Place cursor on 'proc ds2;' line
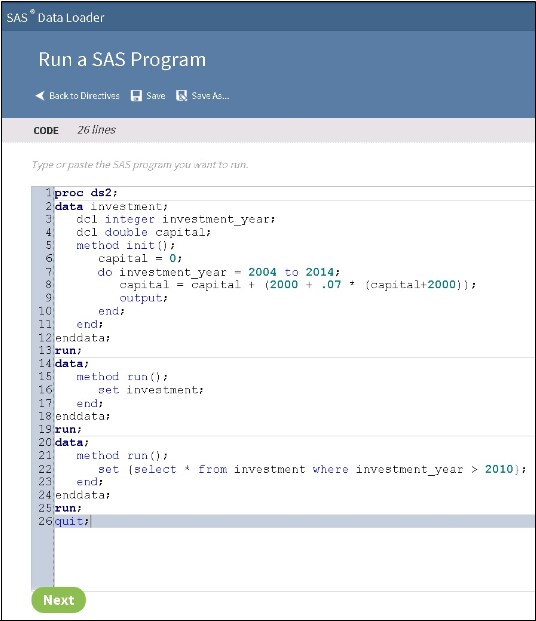Viewport: 536px width, 621px height. tap(86, 193)
